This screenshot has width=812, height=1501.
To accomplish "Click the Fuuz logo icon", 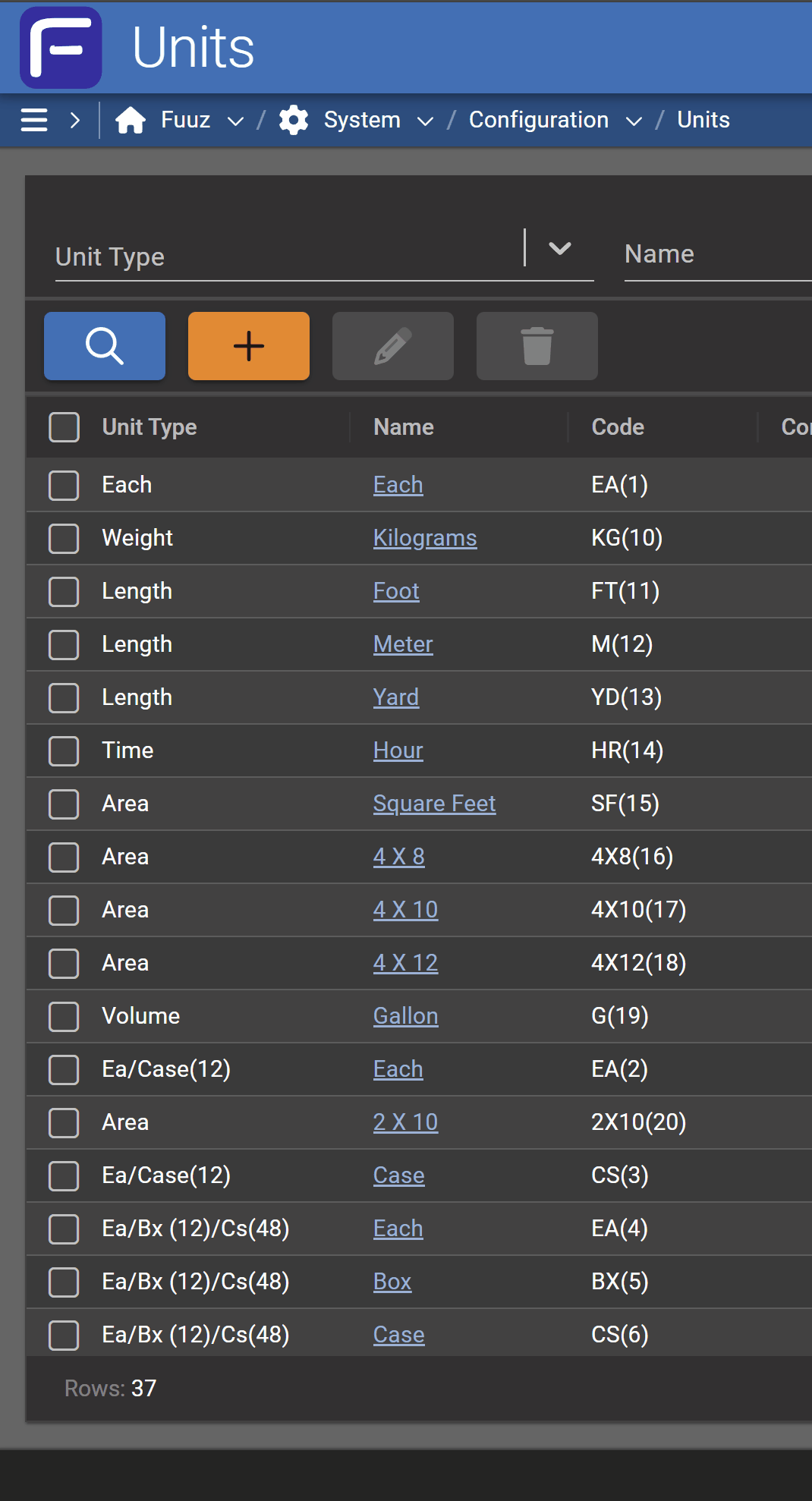I will (61, 47).
